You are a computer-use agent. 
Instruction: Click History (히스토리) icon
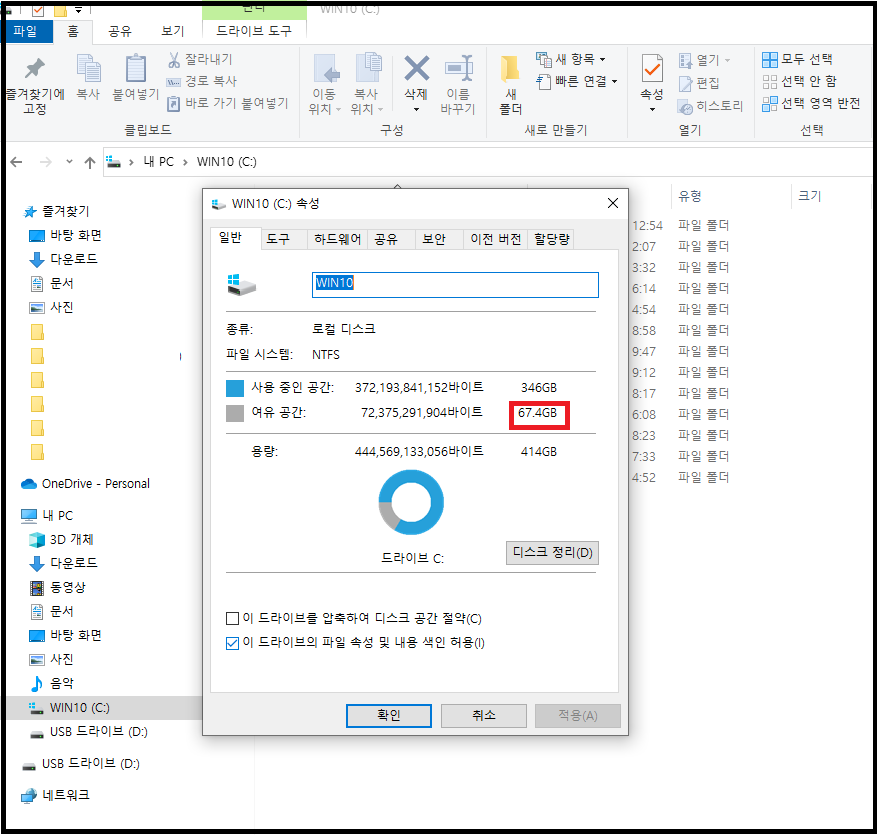[685, 106]
